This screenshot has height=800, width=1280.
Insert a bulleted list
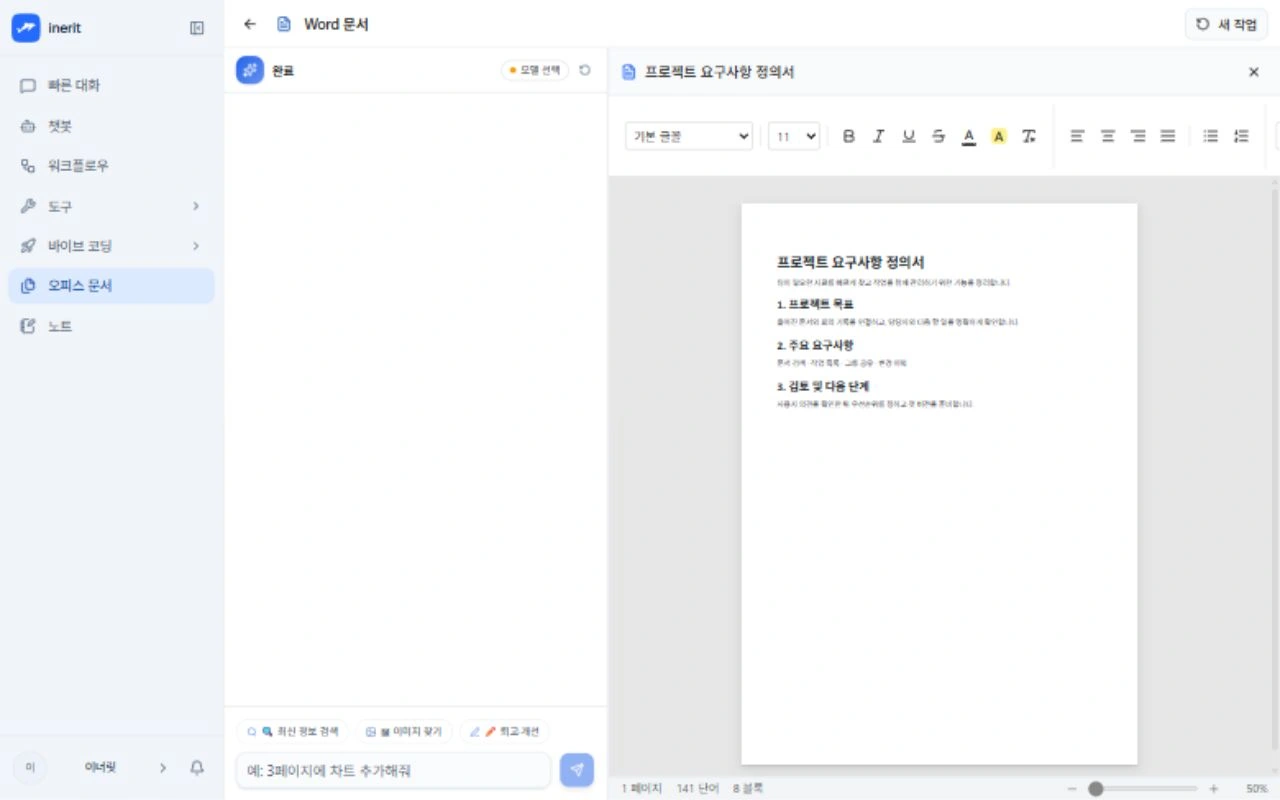point(1211,136)
